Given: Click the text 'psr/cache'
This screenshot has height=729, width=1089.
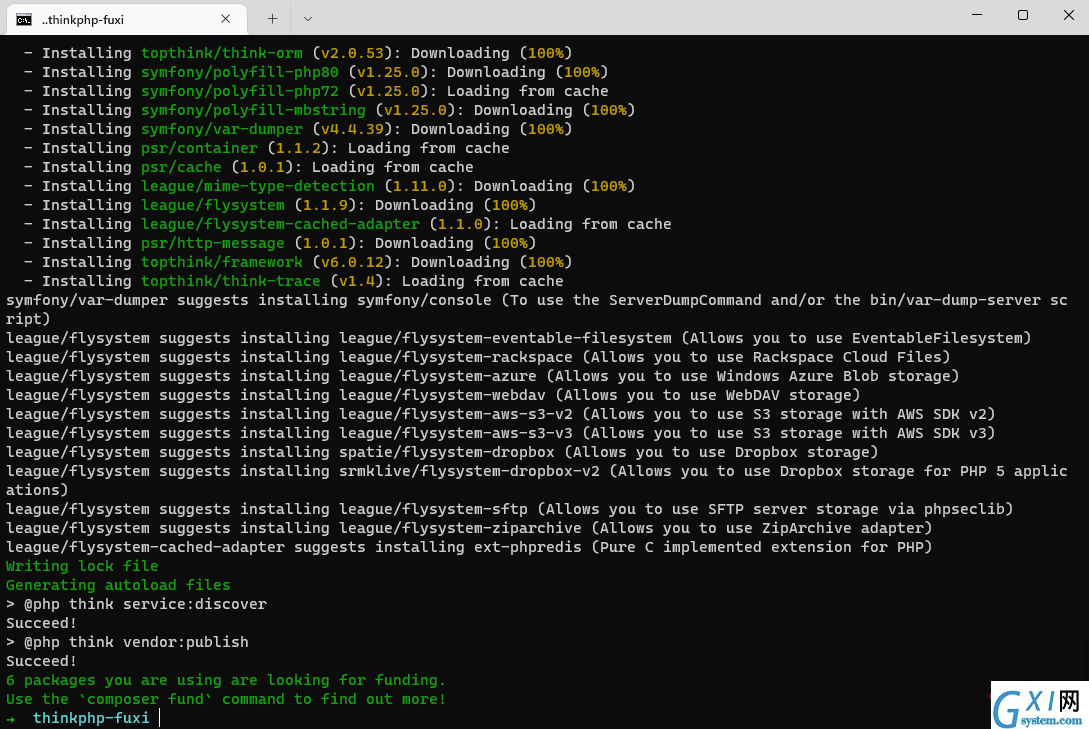Looking at the screenshot, I should tap(181, 167).
